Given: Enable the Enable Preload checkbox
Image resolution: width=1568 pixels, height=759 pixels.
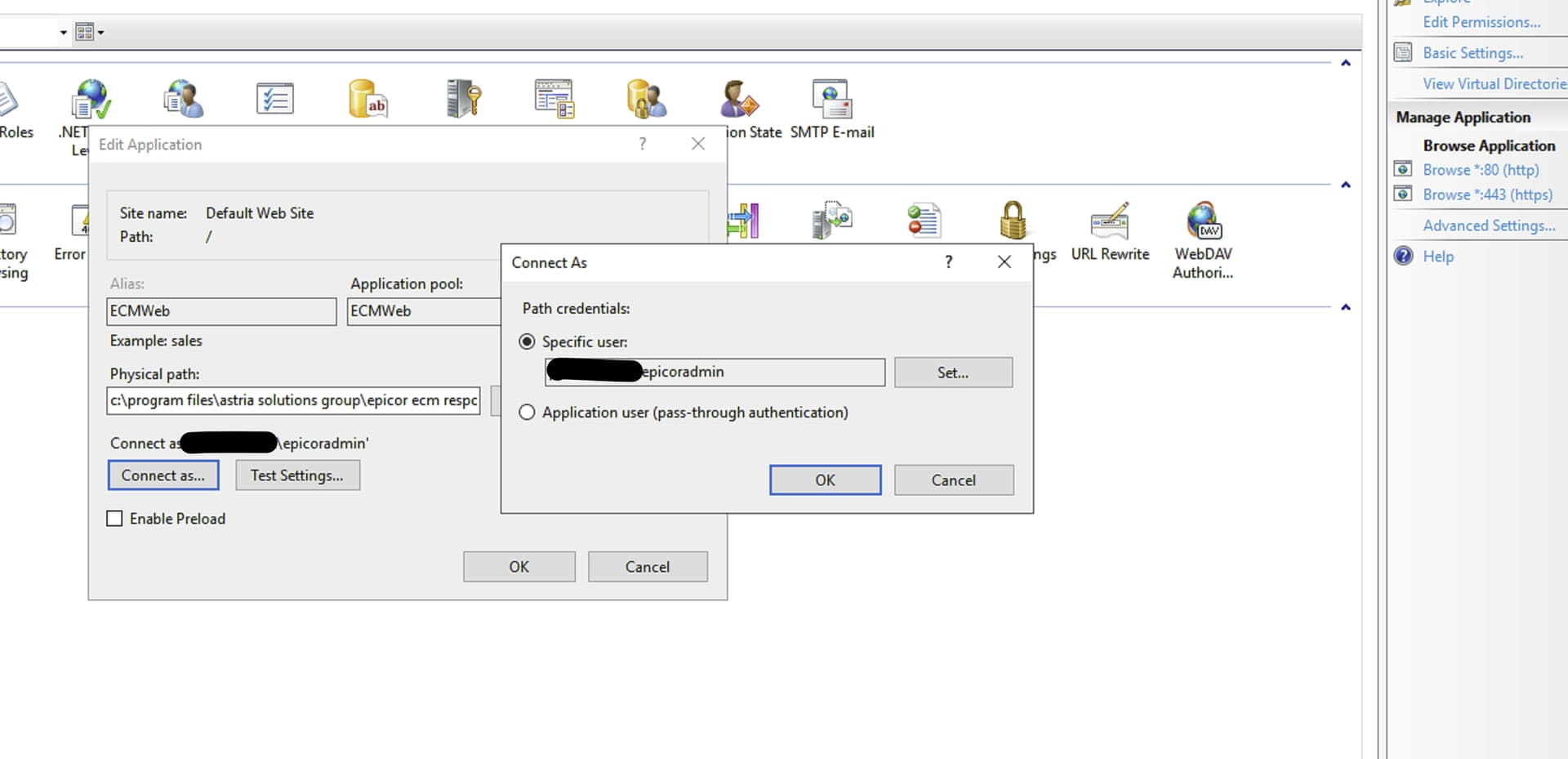Looking at the screenshot, I should click(114, 519).
